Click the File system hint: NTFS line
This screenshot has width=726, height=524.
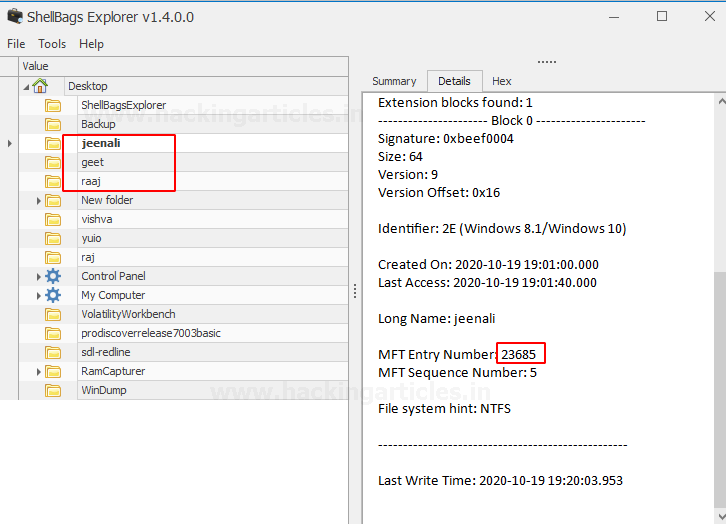(x=444, y=409)
